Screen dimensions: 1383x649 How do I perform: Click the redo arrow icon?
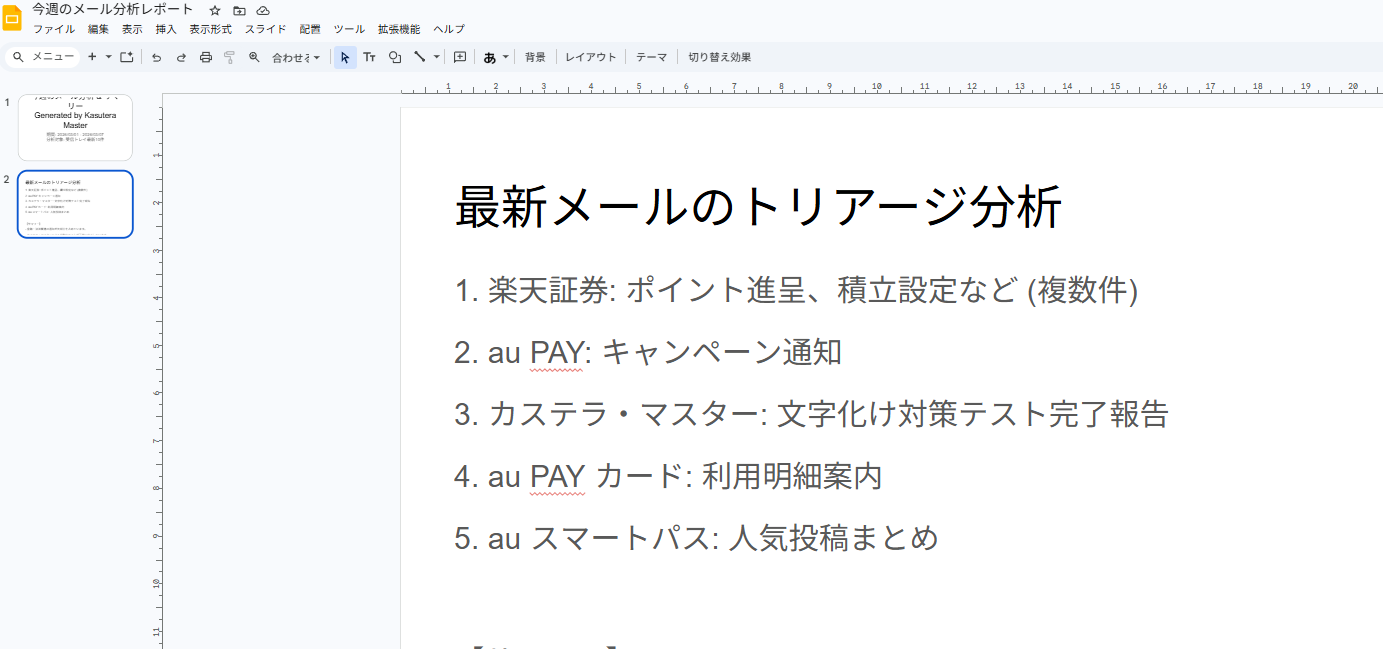pyautogui.click(x=181, y=57)
